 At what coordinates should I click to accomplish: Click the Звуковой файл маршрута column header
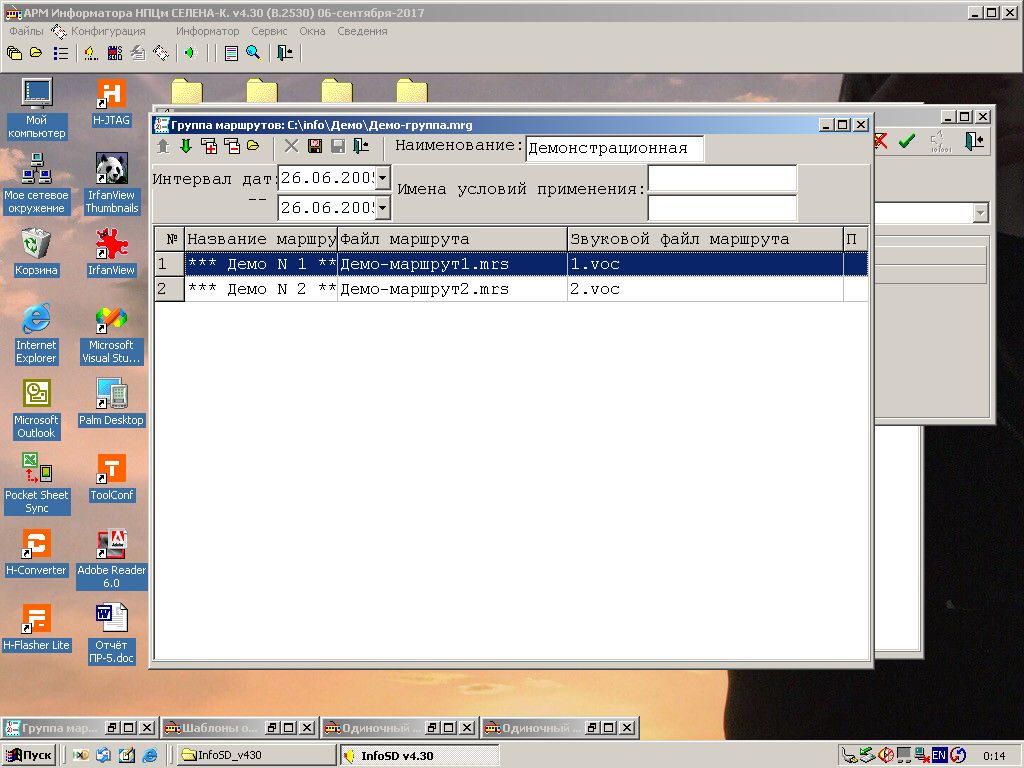[705, 239]
